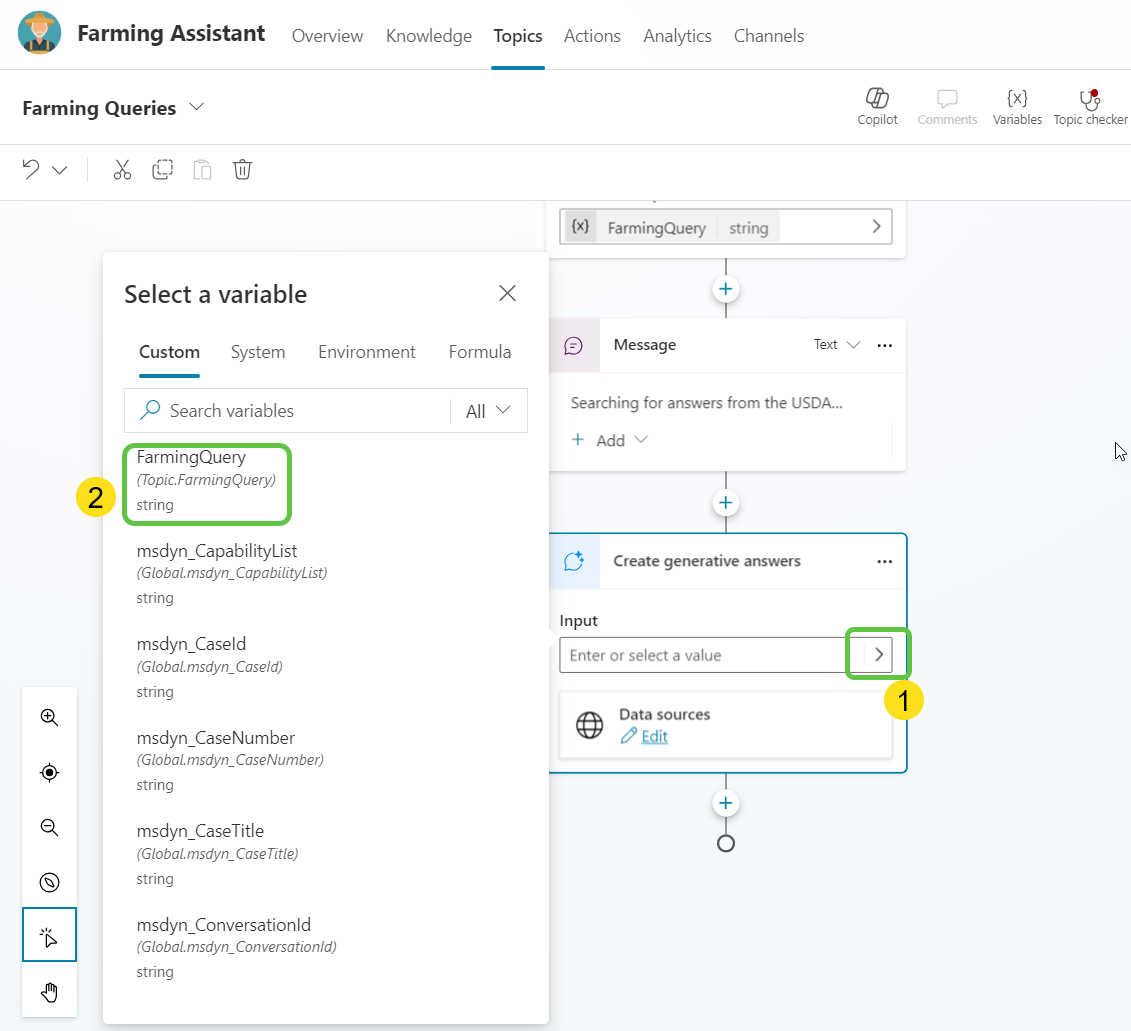Viewport: 1131px width, 1031px height.
Task: Run the Topic checker
Action: [1089, 105]
